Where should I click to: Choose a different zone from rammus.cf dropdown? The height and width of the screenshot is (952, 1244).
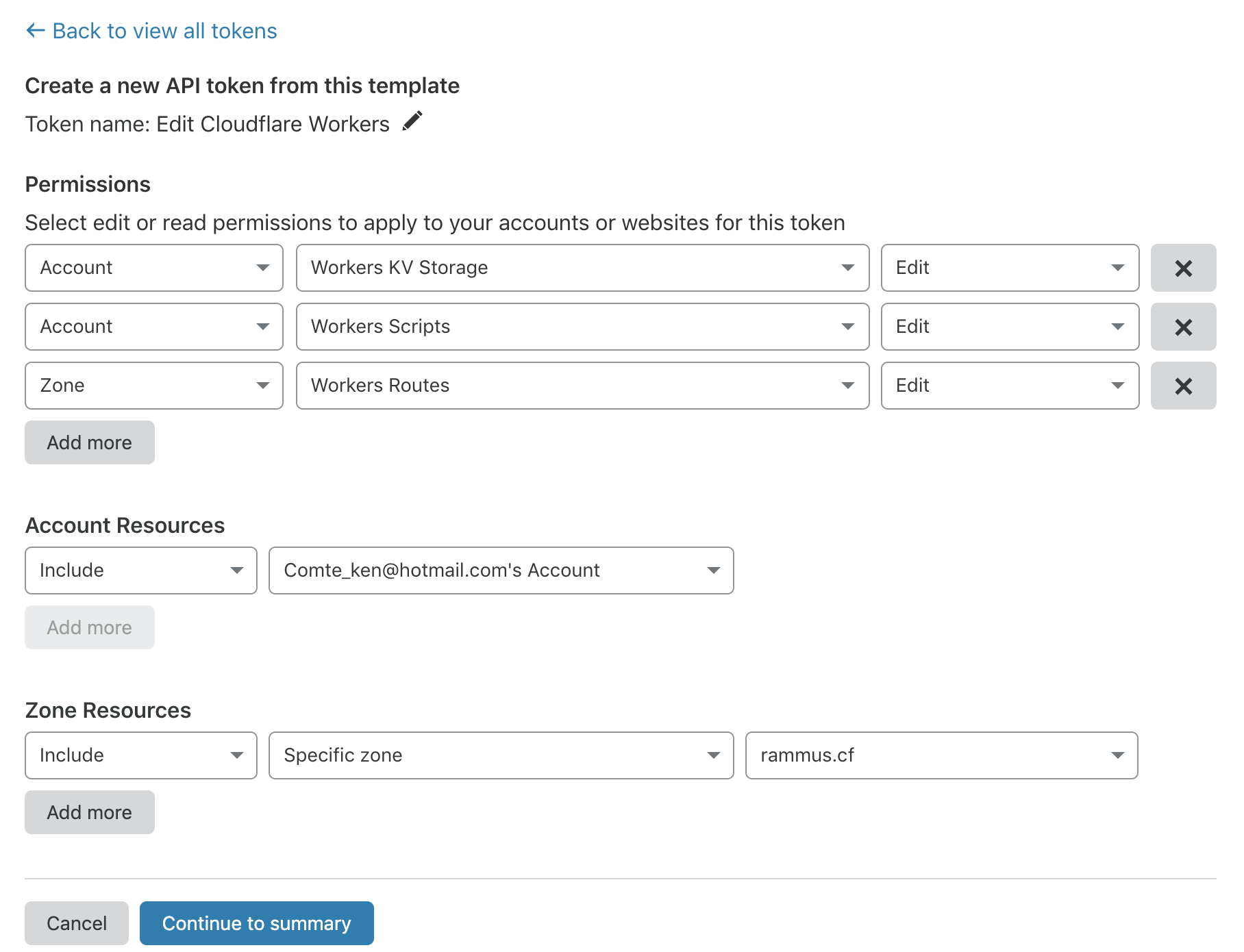pyautogui.click(x=941, y=755)
